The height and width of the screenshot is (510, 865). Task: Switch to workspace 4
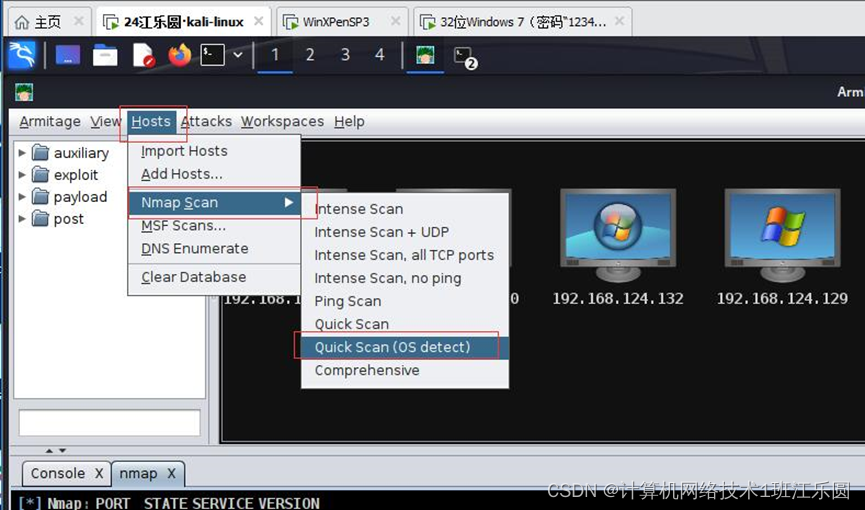pyautogui.click(x=380, y=55)
